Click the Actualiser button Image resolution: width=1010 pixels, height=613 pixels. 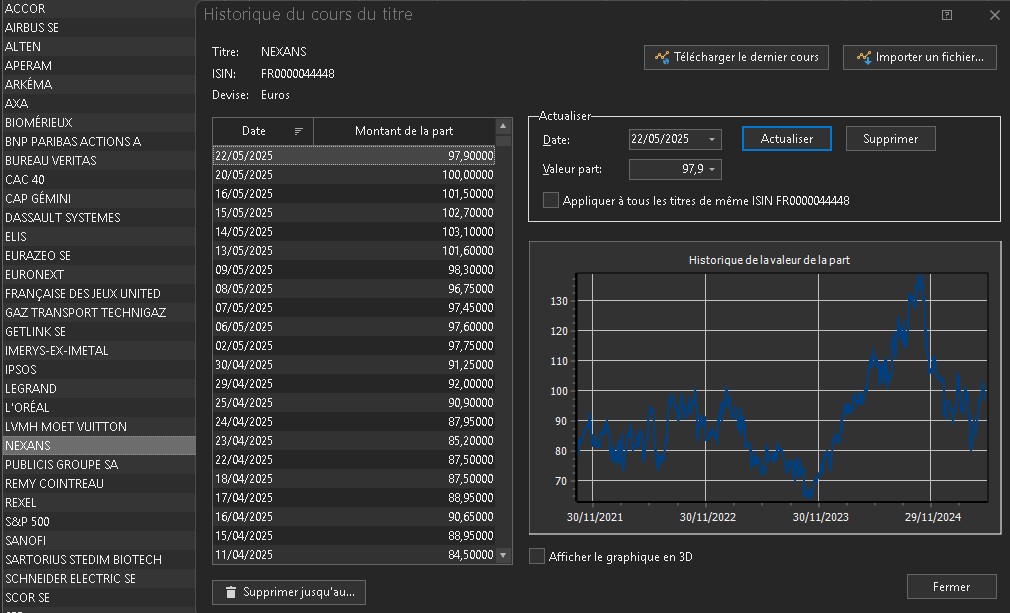(786, 138)
